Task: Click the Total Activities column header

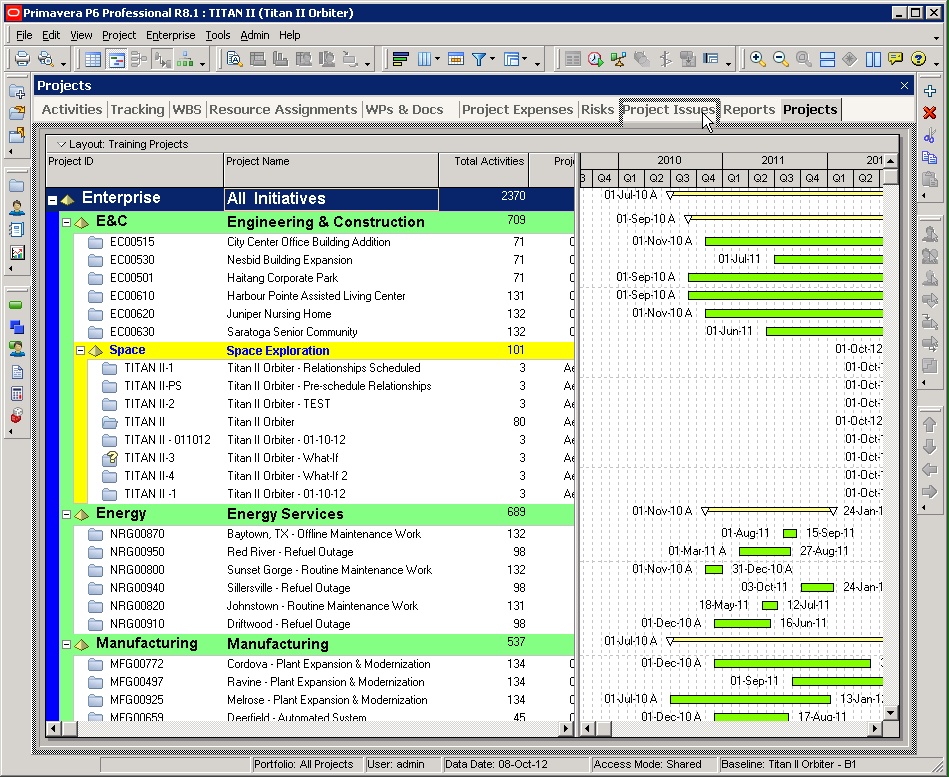Action: 484,170
